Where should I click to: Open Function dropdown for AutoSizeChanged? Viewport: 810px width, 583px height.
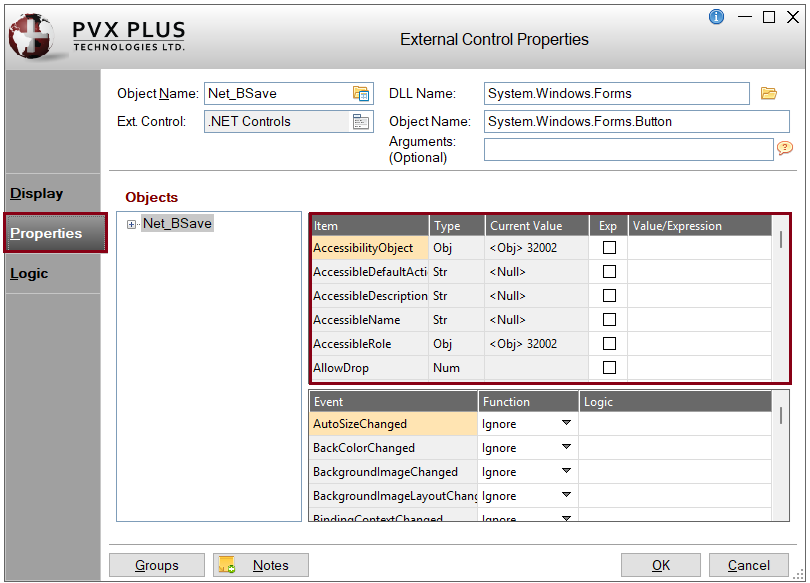pos(566,424)
